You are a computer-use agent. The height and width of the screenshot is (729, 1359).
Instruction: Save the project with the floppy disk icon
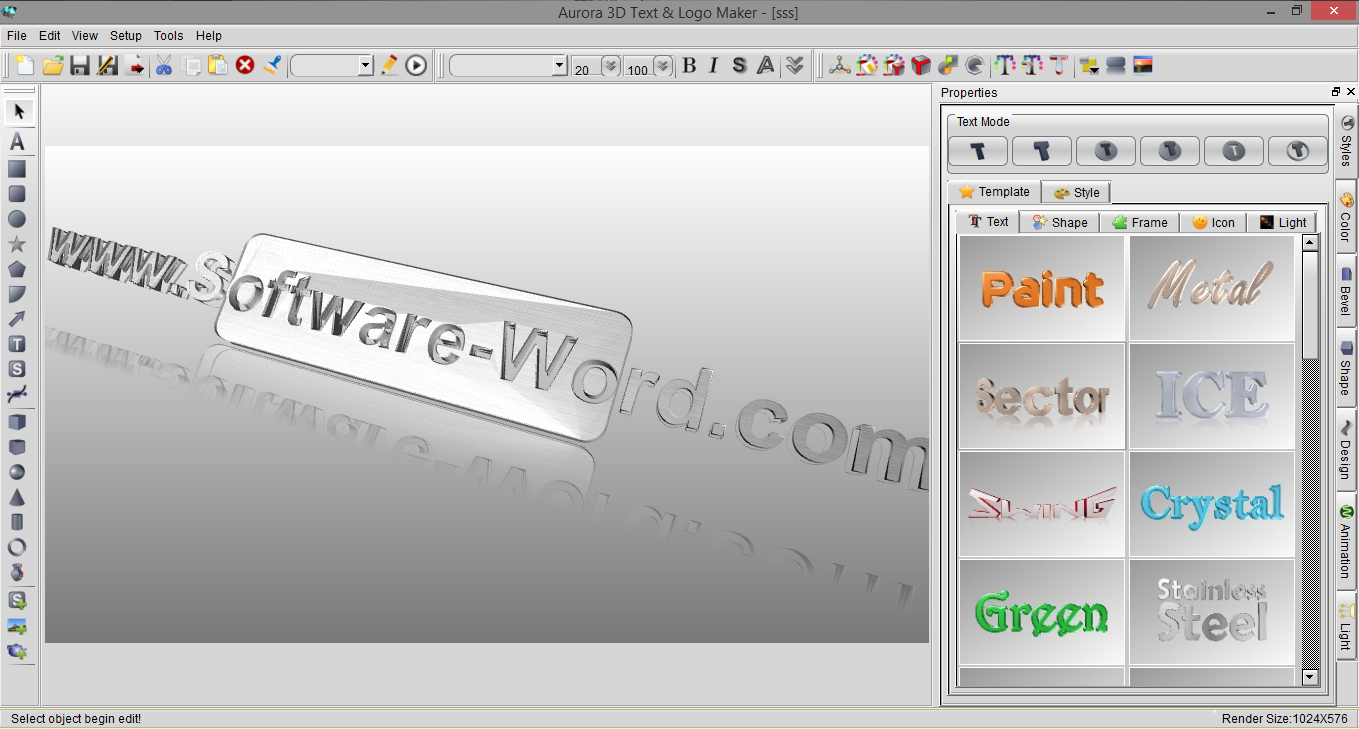80,66
